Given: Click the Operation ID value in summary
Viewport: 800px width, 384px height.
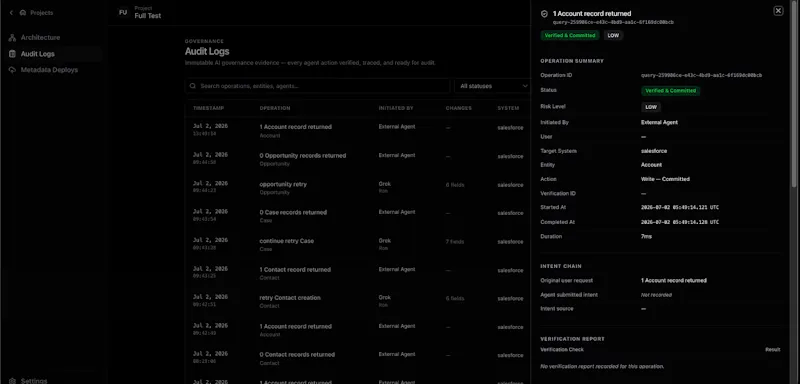Looking at the screenshot, I should [x=702, y=75].
